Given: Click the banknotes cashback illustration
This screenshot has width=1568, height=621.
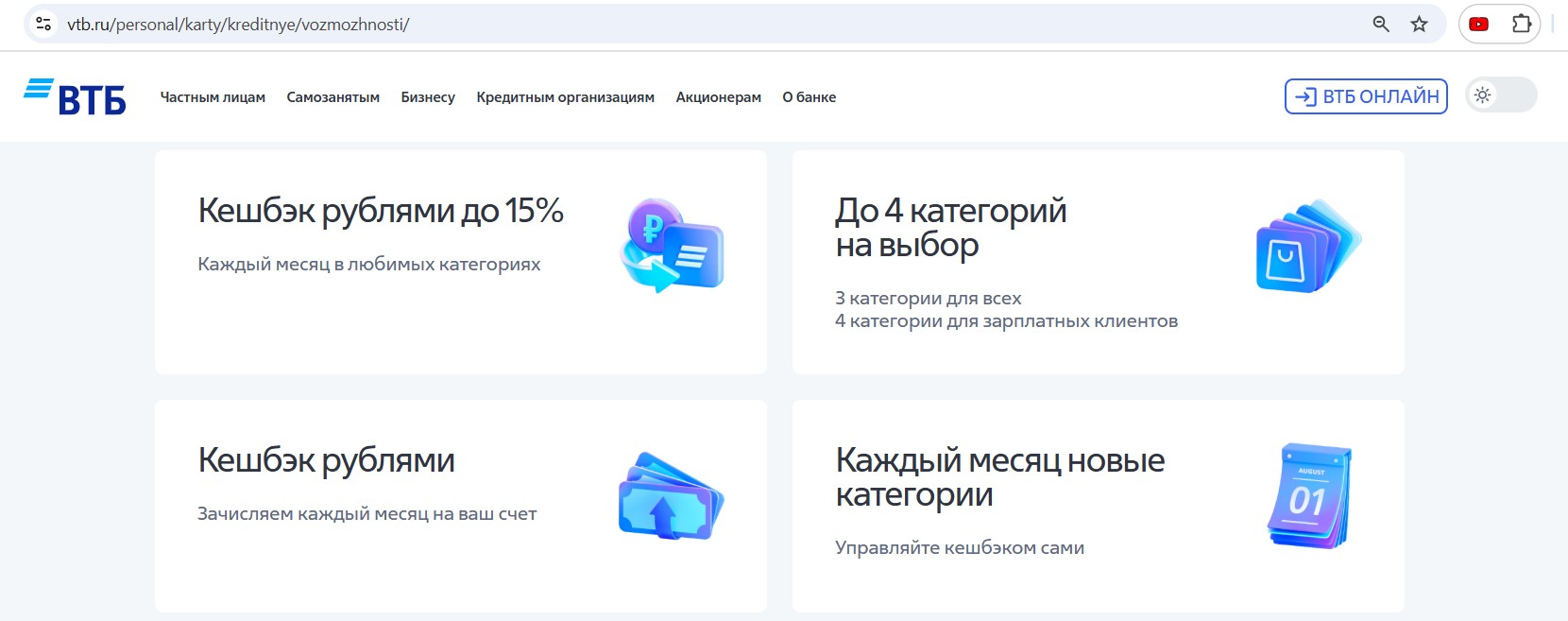Looking at the screenshot, I should pyautogui.click(x=671, y=496).
